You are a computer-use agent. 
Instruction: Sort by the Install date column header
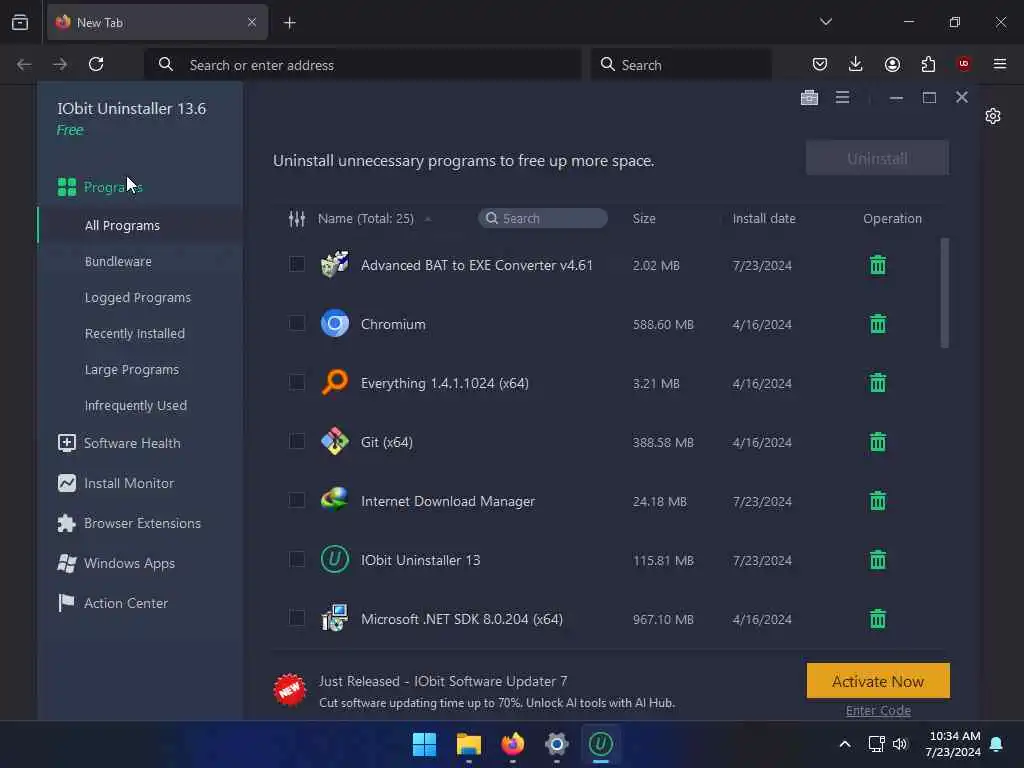[763, 218]
